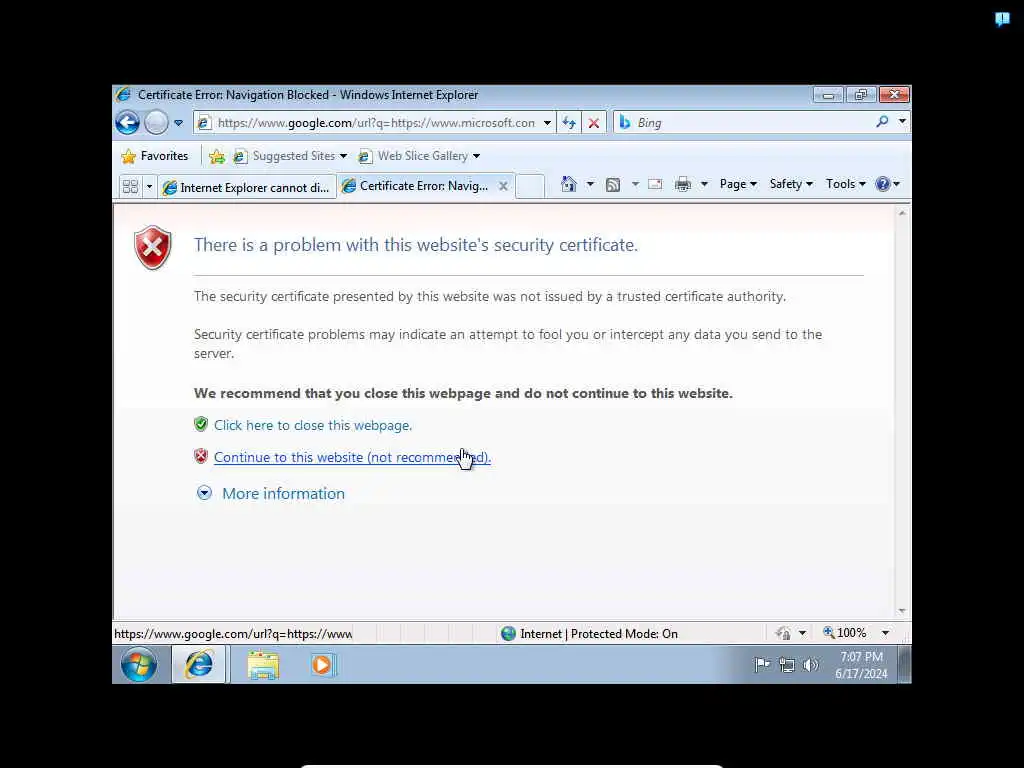Open the print options dropdown arrow
The image size is (1024, 768).
click(x=704, y=185)
